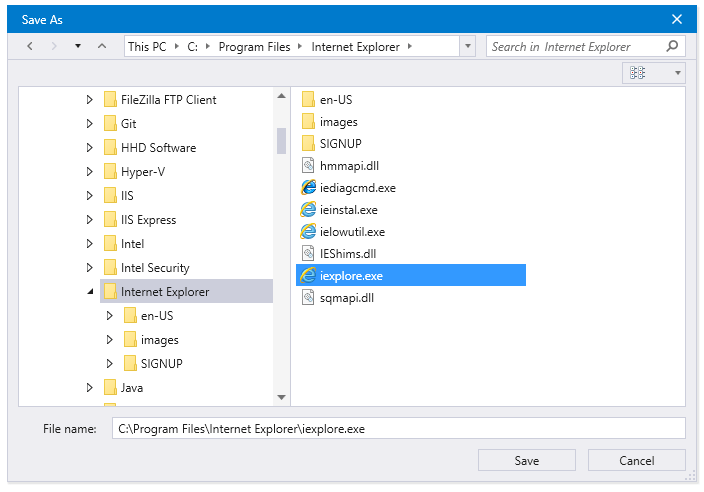
Task: Select HHD Software folder in tree
Action: click(150, 148)
